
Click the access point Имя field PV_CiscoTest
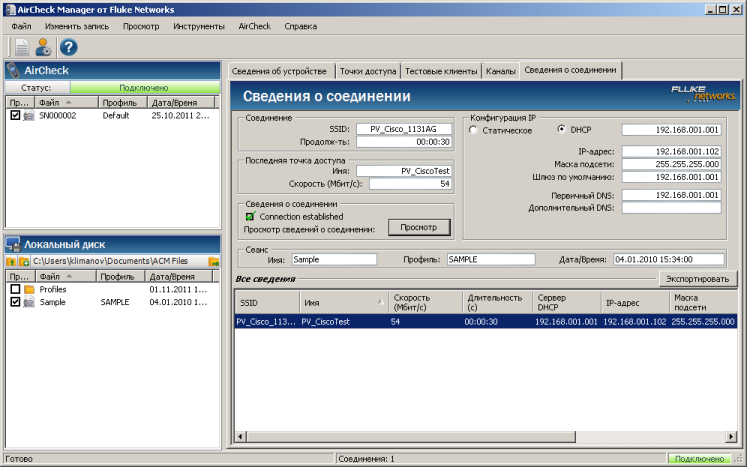[404, 171]
